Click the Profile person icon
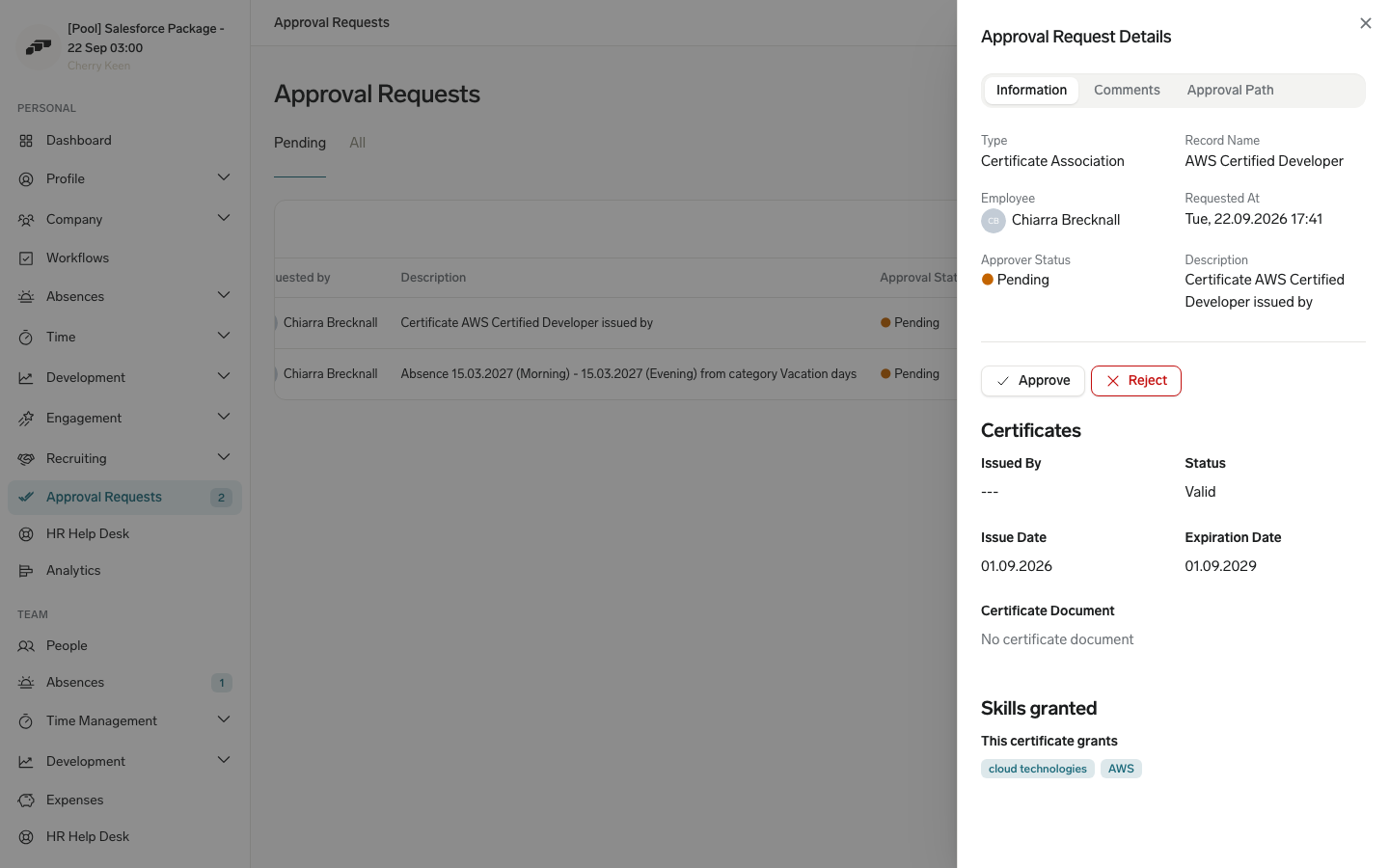Screen dimensions: 1389x868 (x=26, y=179)
